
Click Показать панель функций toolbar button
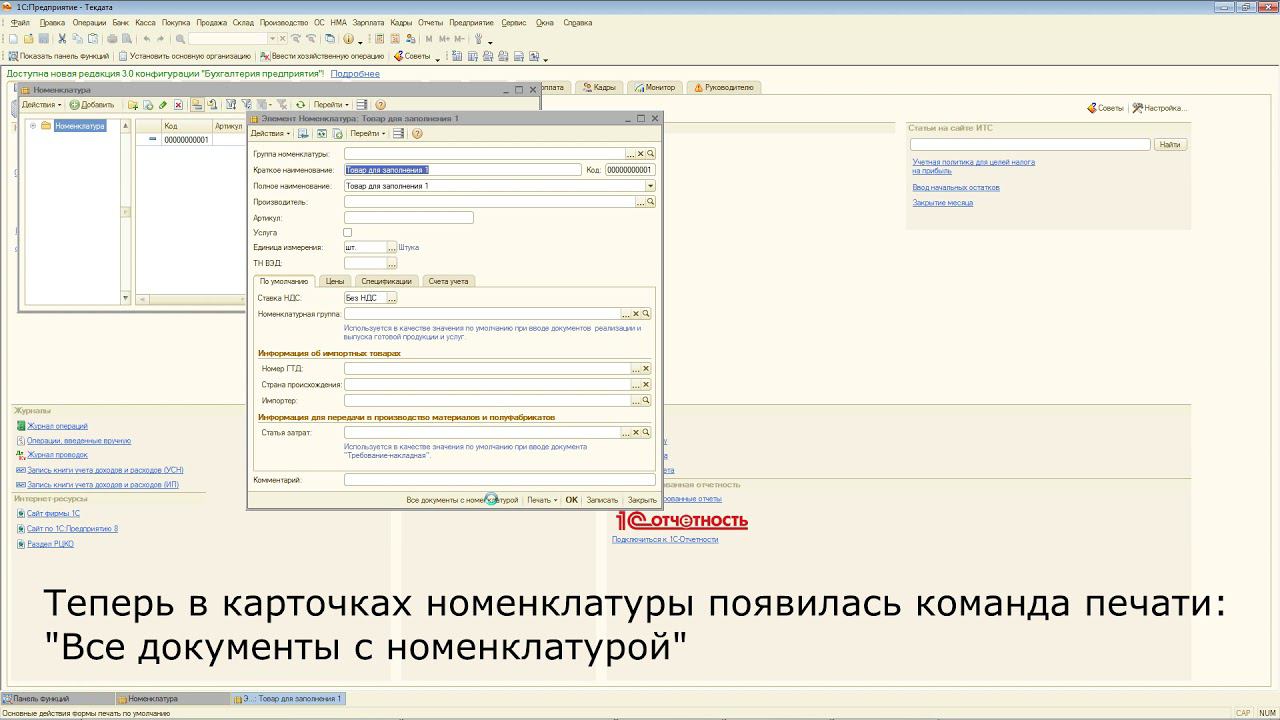pos(58,56)
